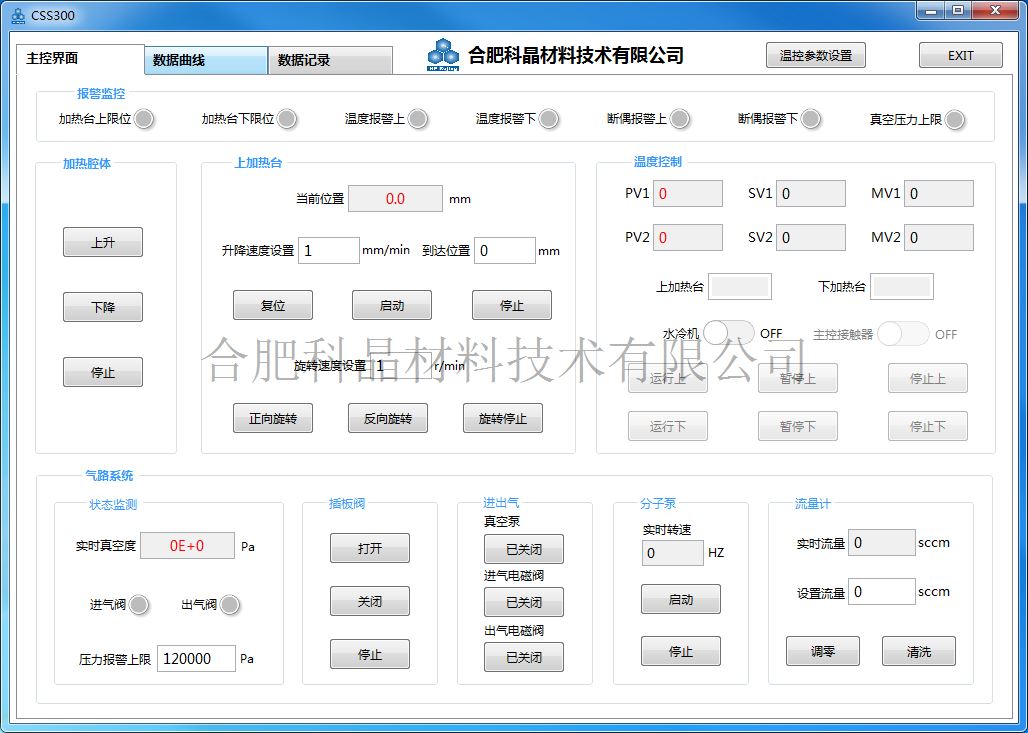Viewport: 1028px width, 733px height.
Task: Click the EXIT button
Action: tap(960, 55)
